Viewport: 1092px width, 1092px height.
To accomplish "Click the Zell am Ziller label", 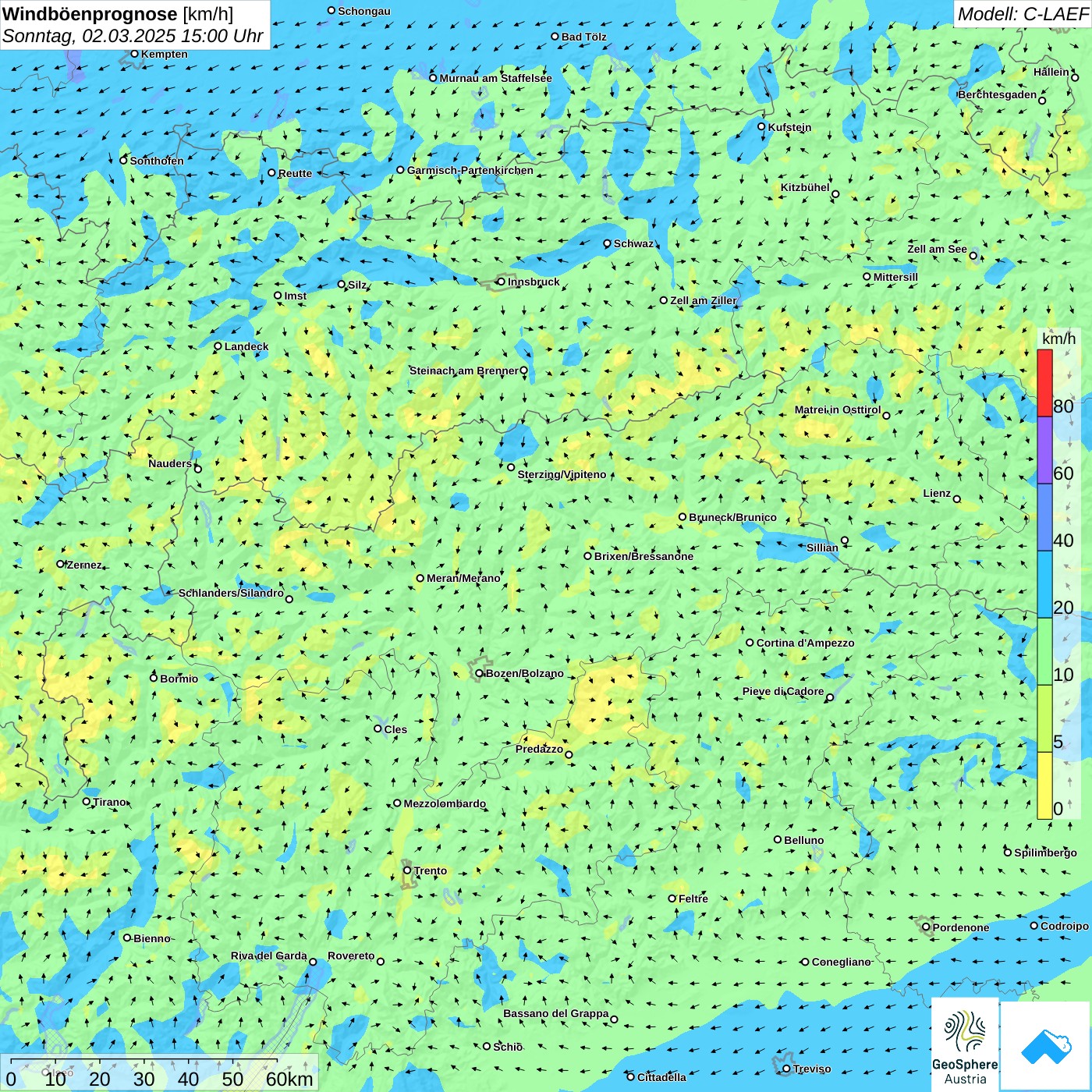I will tap(703, 300).
